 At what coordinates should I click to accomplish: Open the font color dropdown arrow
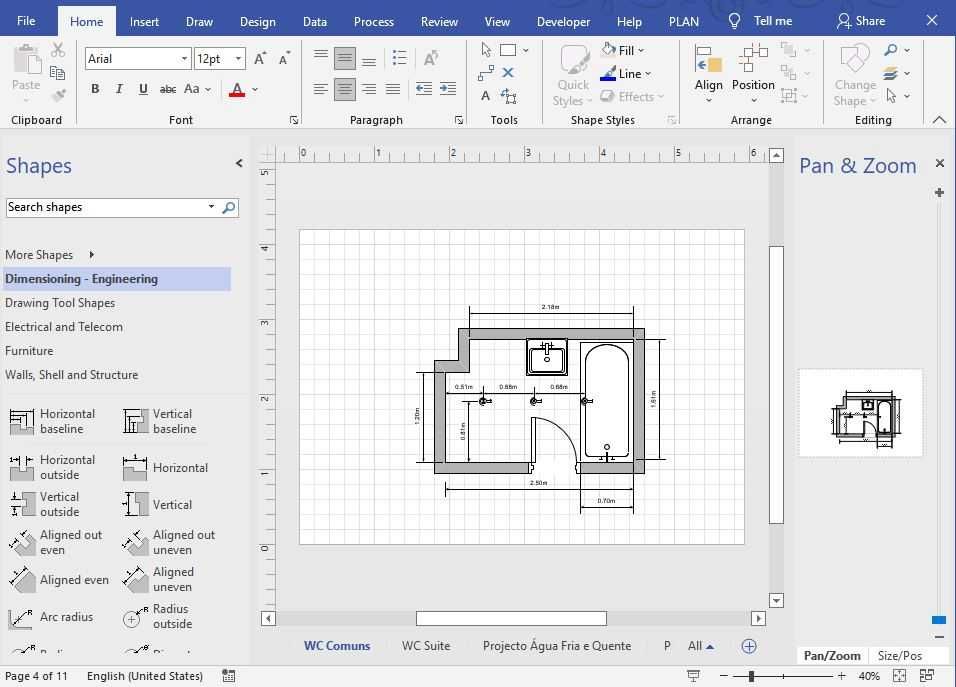(255, 90)
